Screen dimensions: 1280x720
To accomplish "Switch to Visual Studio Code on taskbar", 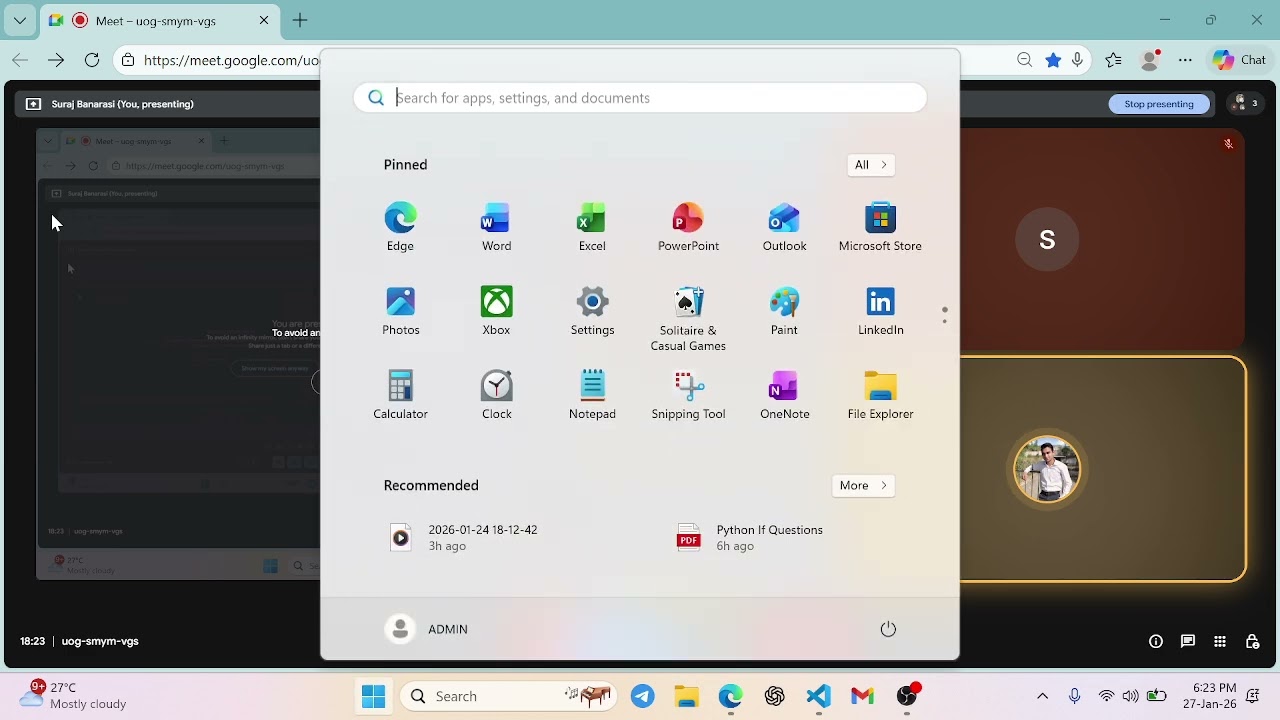I will click(819, 696).
